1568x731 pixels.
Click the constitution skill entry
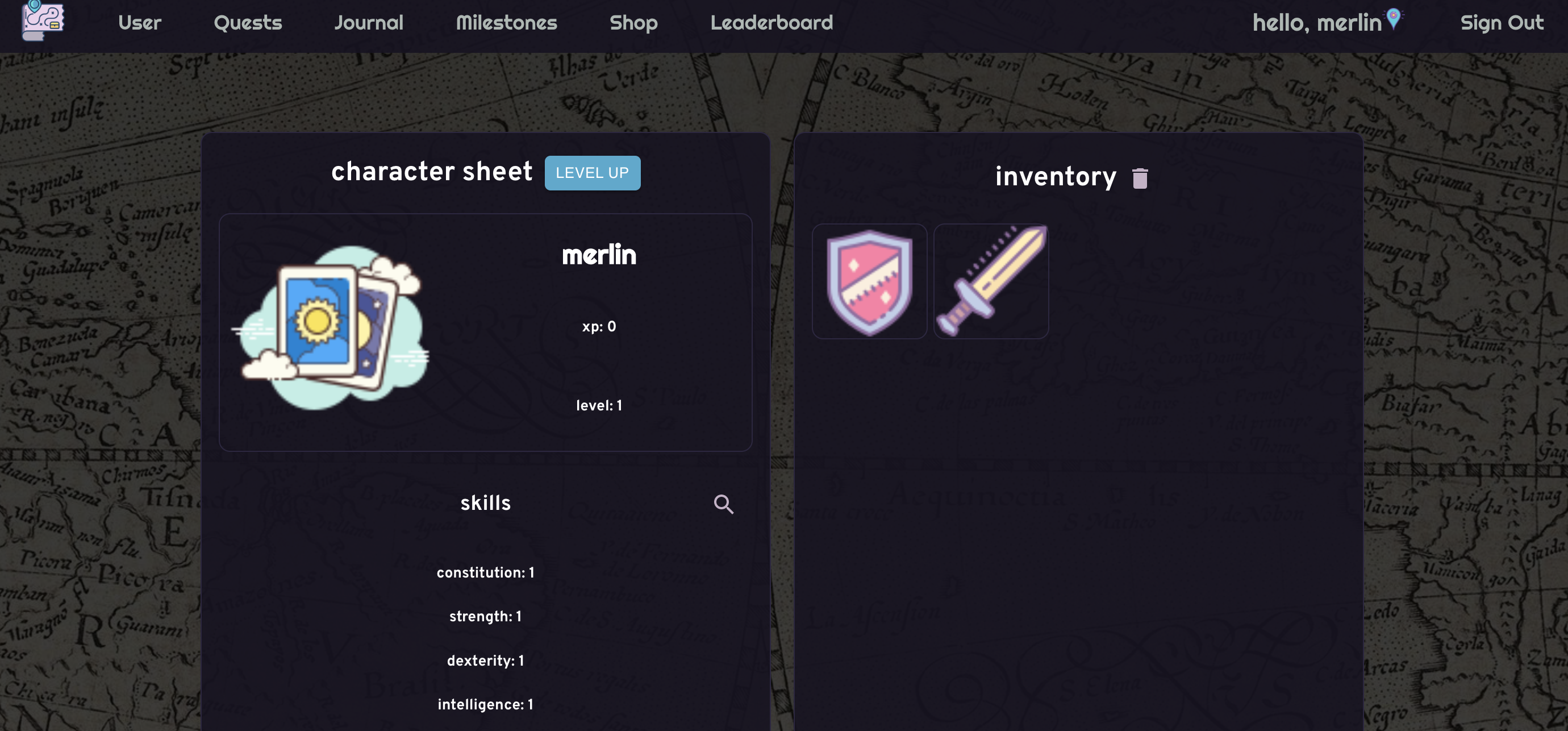pos(485,572)
